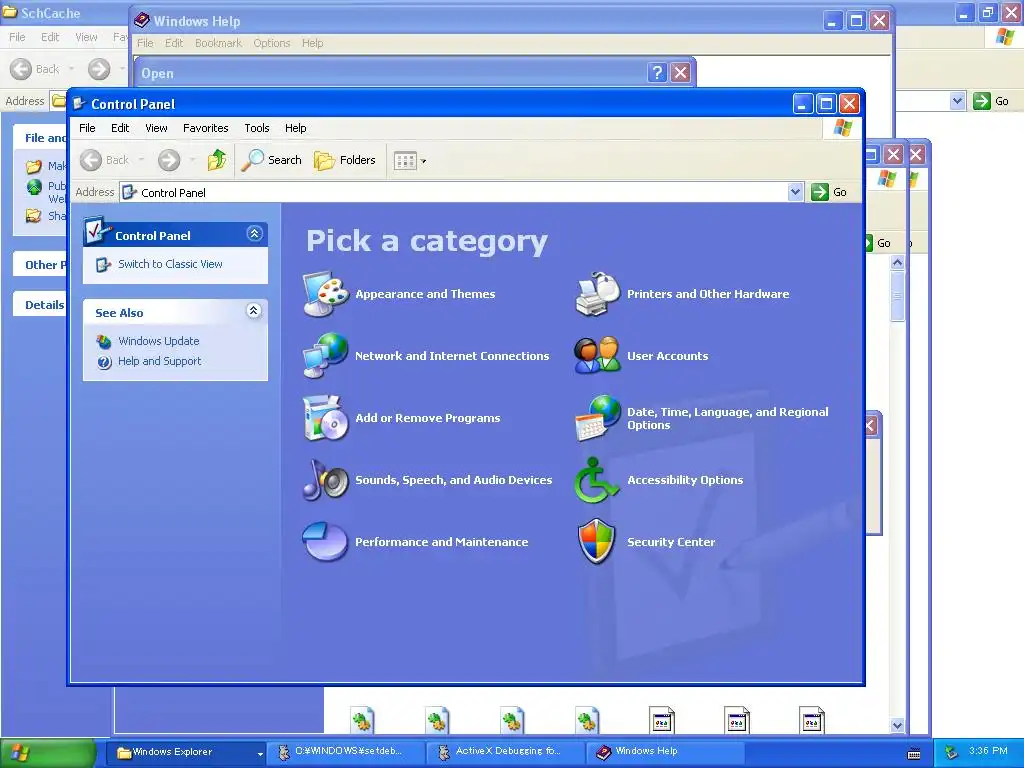Click the User Accounts text link
Viewport: 1024px width, 768px height.
point(667,356)
